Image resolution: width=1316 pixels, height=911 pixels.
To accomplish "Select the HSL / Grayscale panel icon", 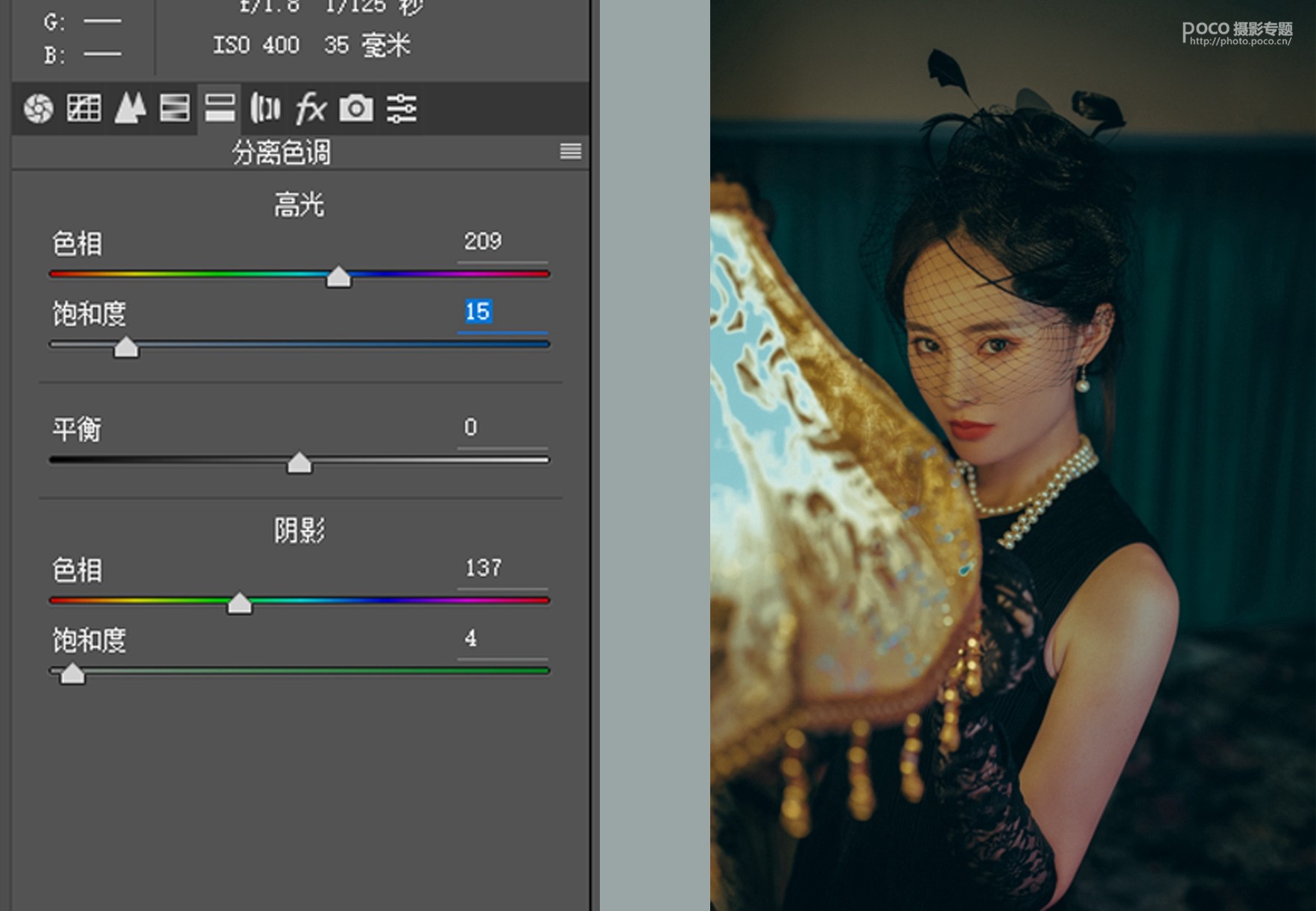I will coord(174,109).
